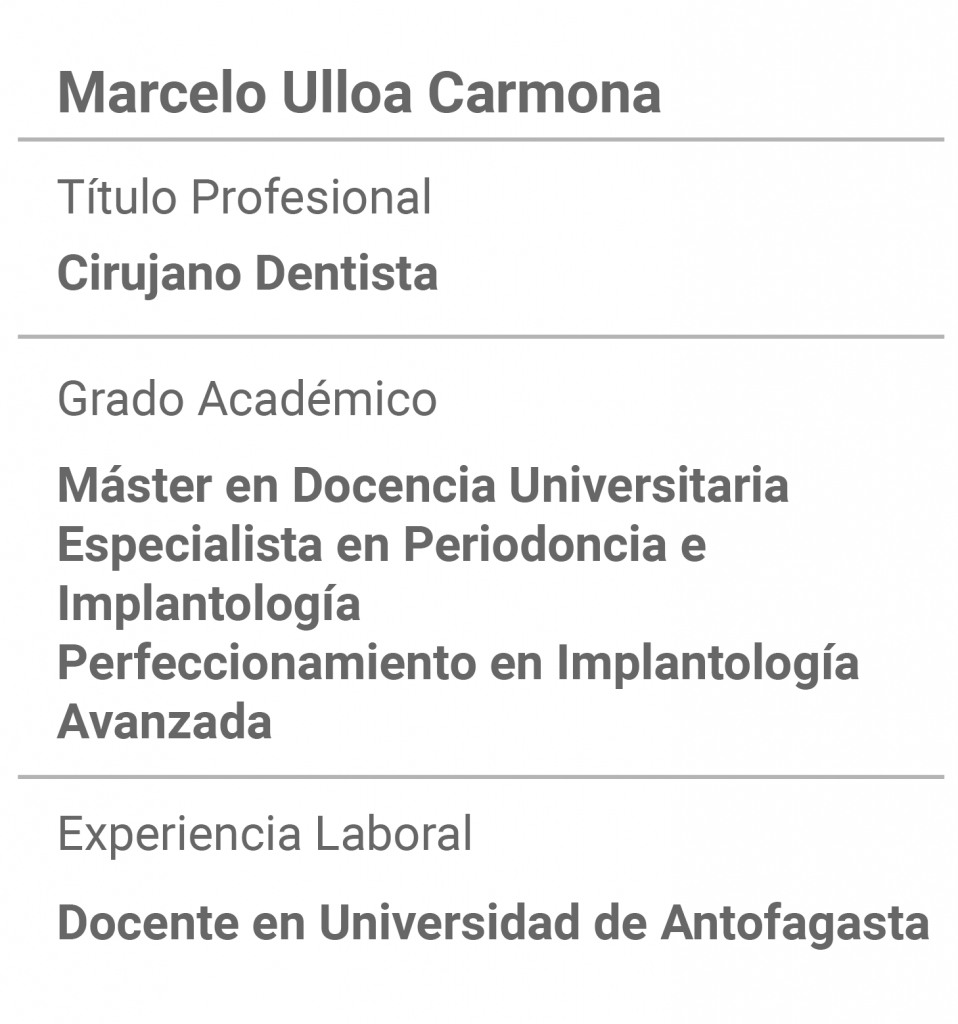Click the word Antofagasta

coord(795,923)
